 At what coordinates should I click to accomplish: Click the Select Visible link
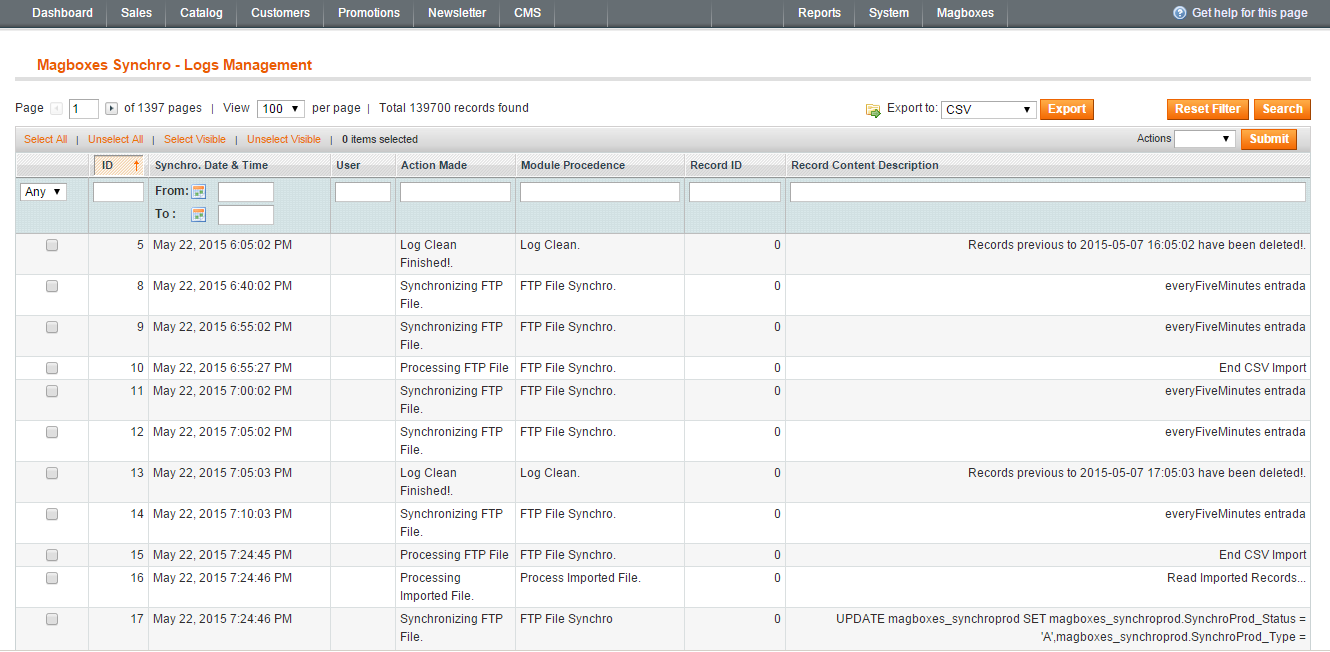(x=195, y=140)
